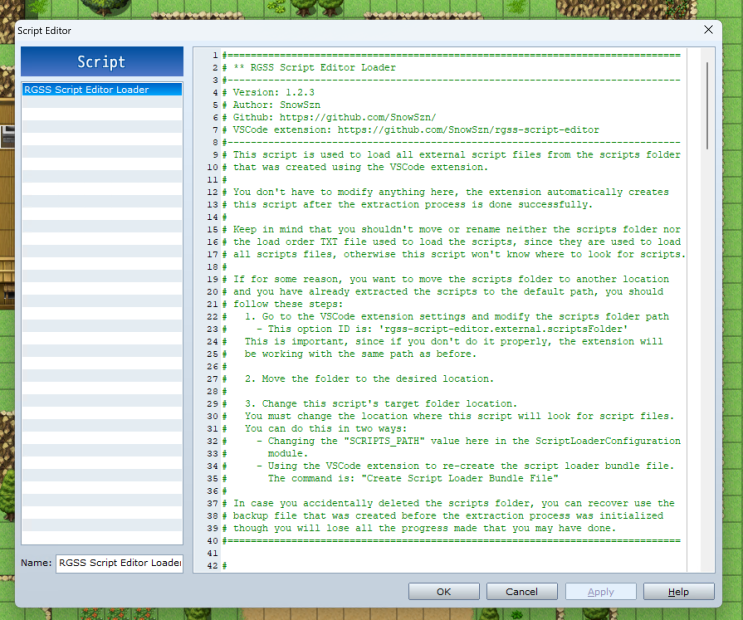Image resolution: width=743 pixels, height=620 pixels.
Task: Click the Name input field
Action: [119, 563]
